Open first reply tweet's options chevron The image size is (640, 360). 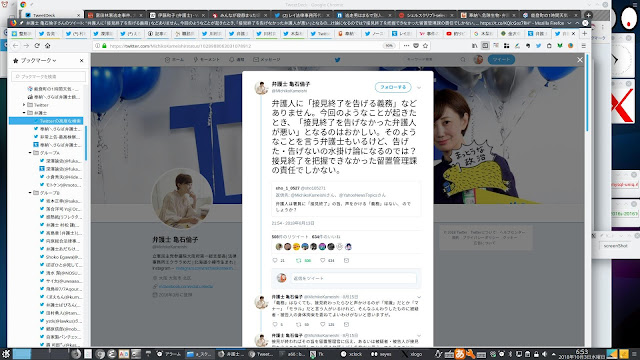tap(419, 297)
